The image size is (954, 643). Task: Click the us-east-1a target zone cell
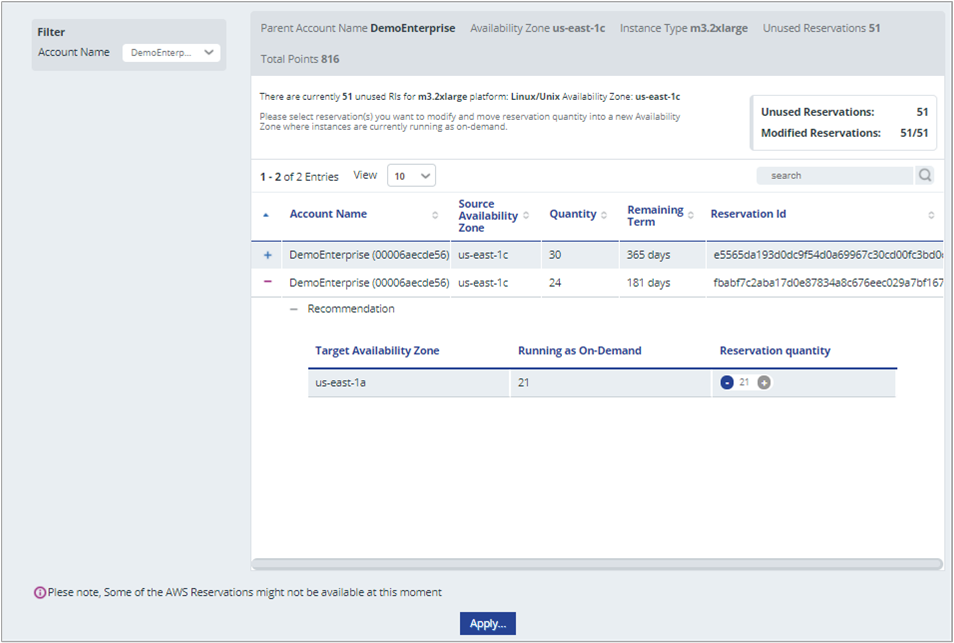[x=409, y=383]
